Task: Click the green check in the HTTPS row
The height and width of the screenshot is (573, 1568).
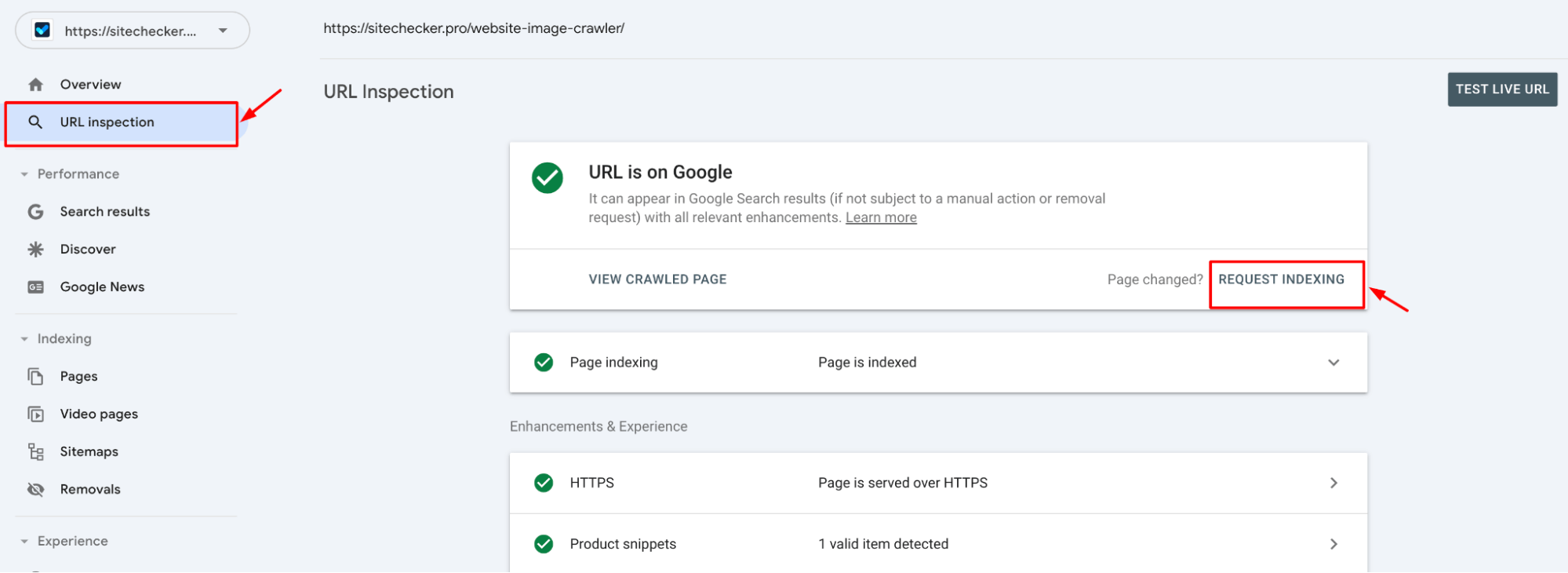Action: [x=544, y=483]
